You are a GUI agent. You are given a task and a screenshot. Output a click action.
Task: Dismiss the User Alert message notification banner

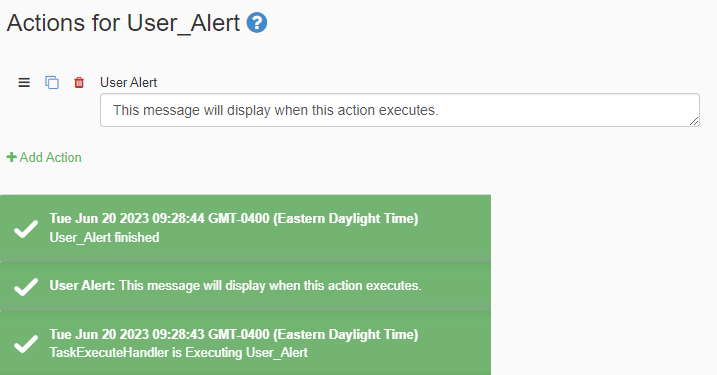[x=246, y=286]
